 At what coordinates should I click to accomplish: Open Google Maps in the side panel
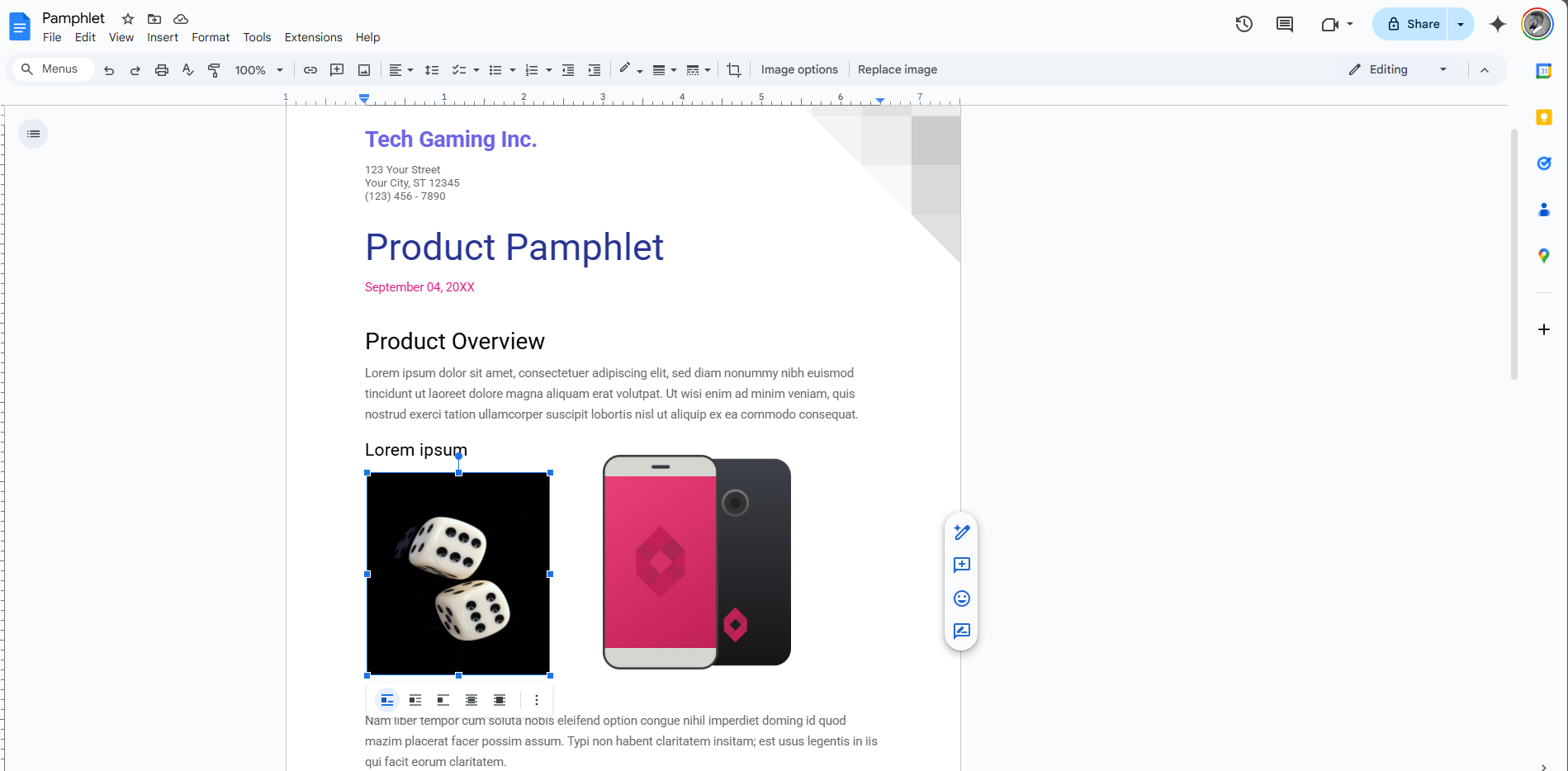pos(1543,256)
